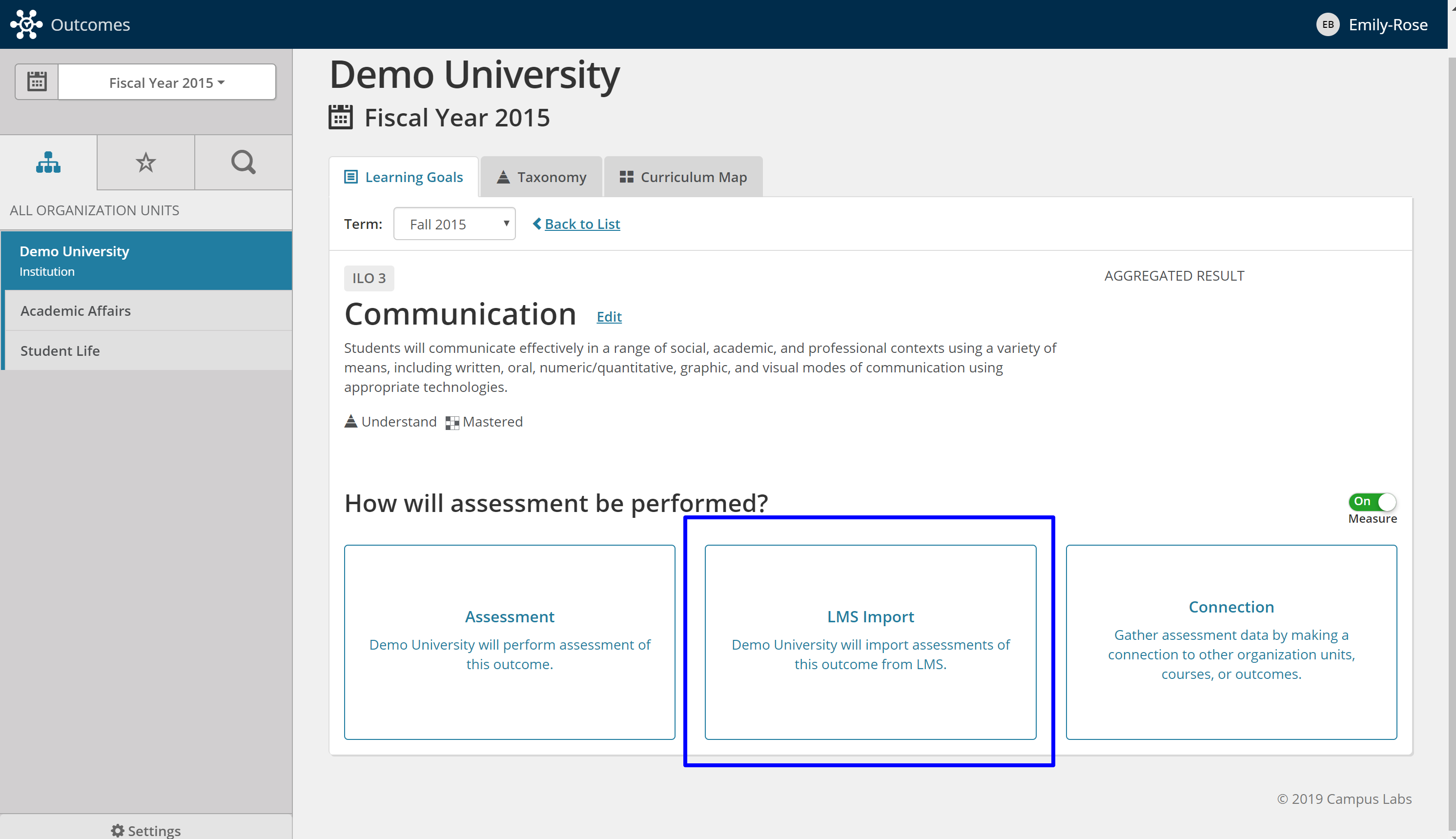Open the Term dropdown showing Fall 2015
This screenshot has width=1456, height=839.
click(454, 224)
